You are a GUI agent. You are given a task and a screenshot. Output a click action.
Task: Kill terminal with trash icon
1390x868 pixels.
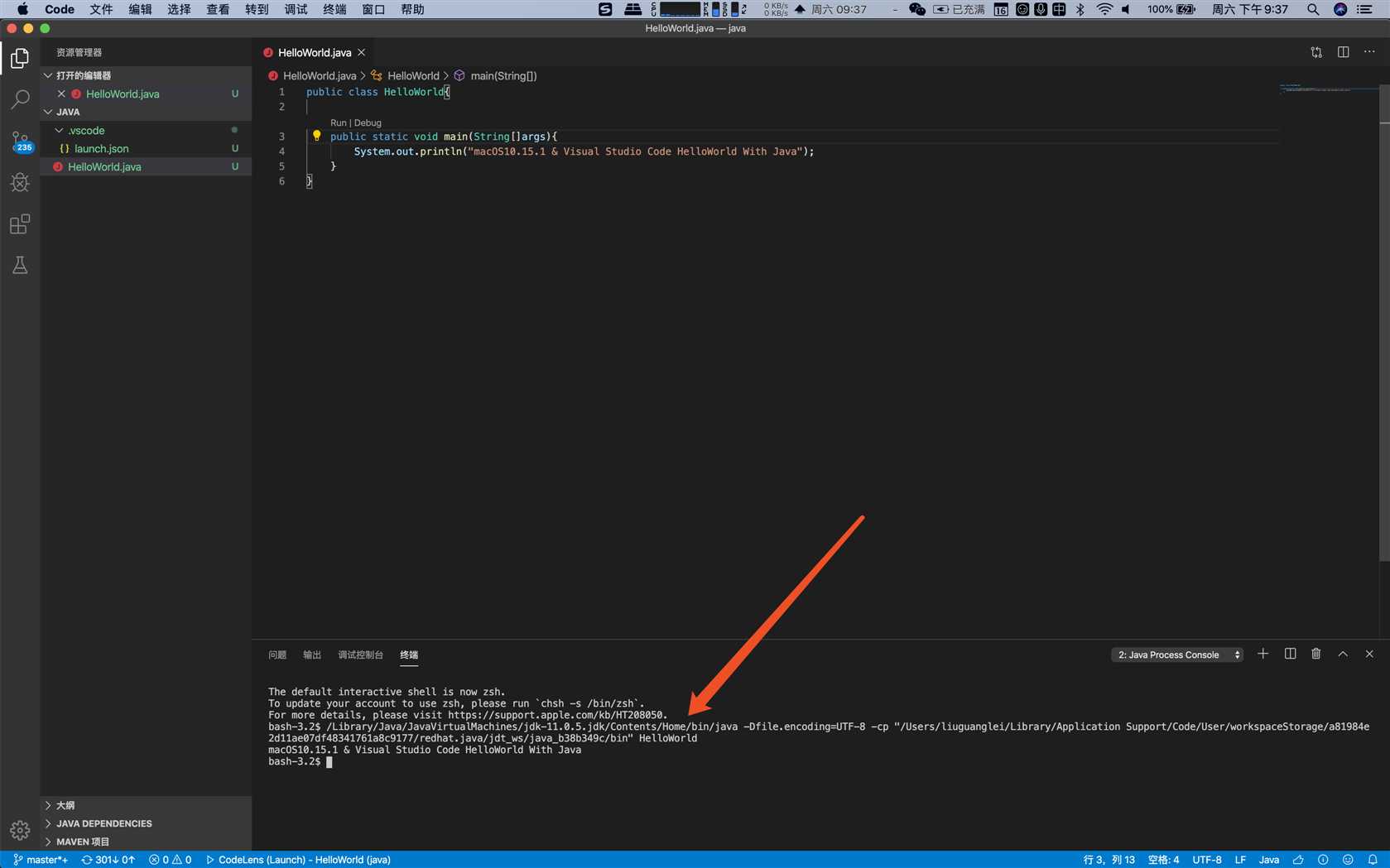point(1316,654)
